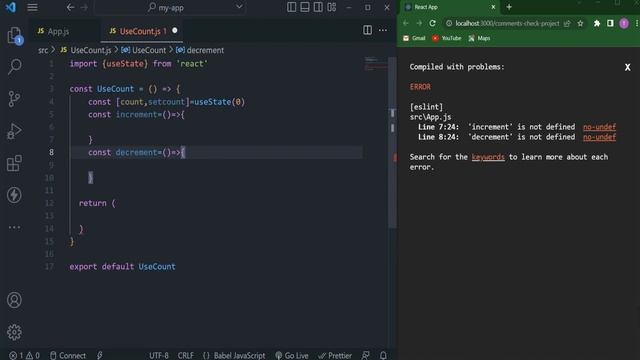
Task: Open the UseCount symbol breadcrumb
Action: [144, 50]
